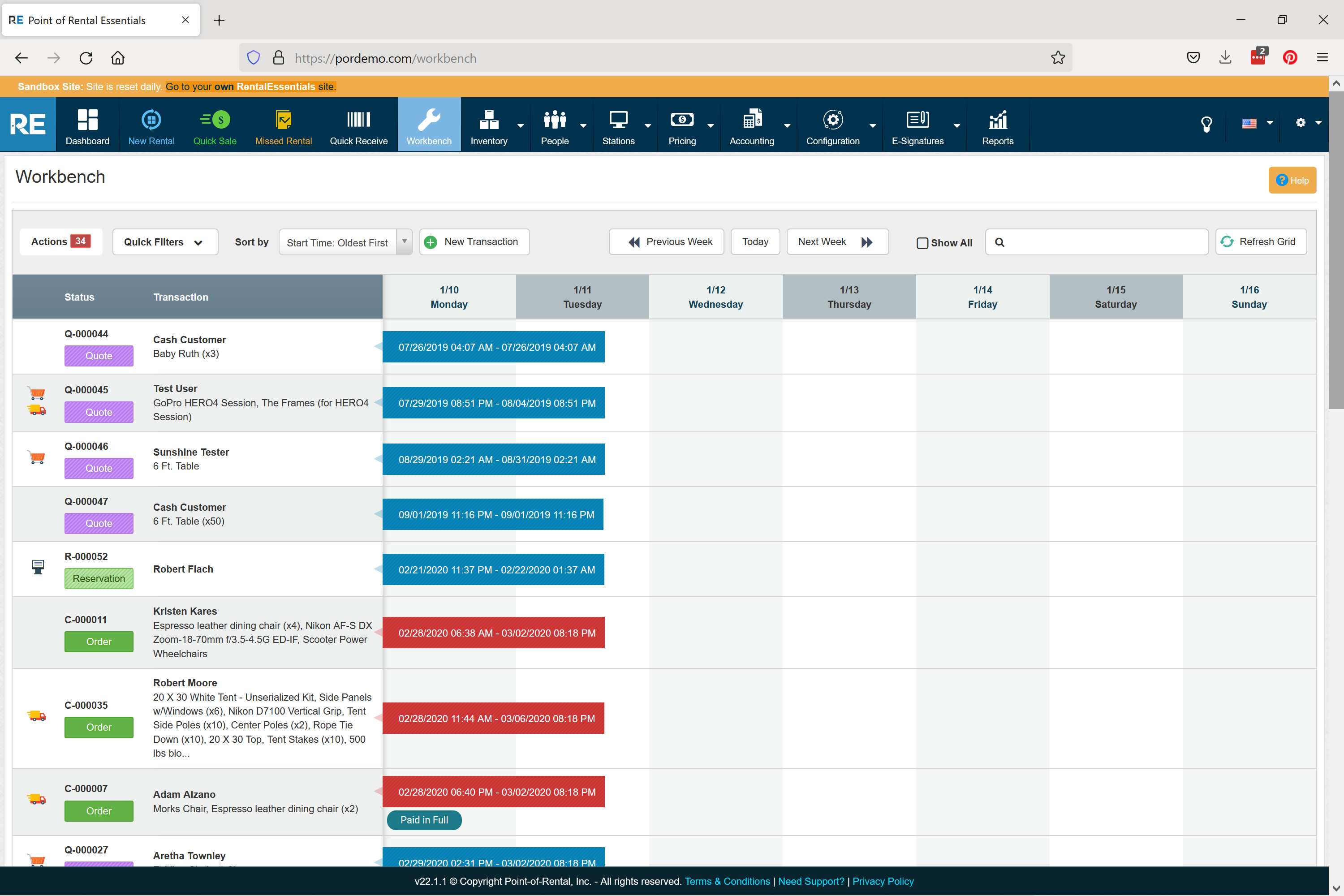
Task: Open the Missed Rental icon
Action: pos(284,120)
